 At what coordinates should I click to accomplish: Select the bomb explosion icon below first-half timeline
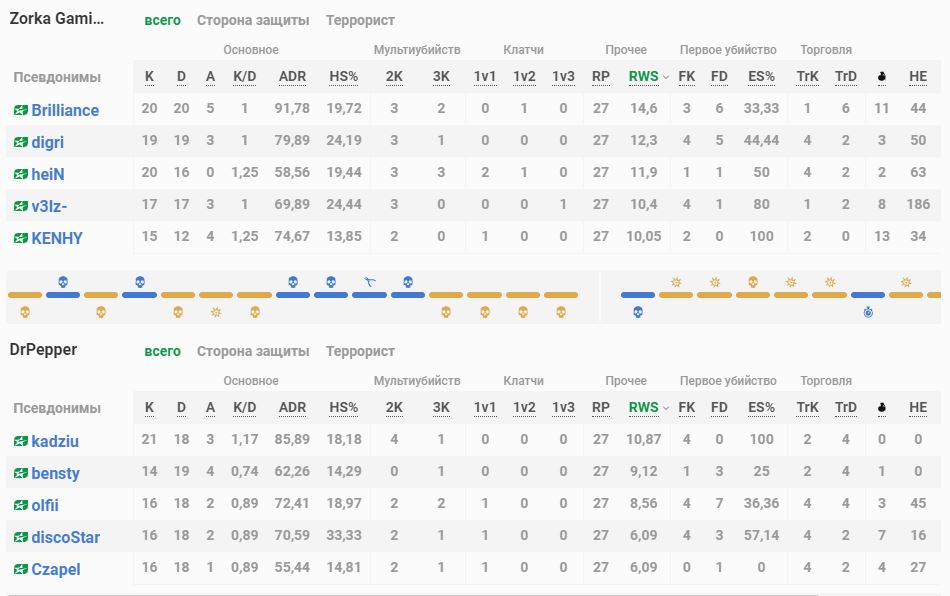tap(216, 312)
